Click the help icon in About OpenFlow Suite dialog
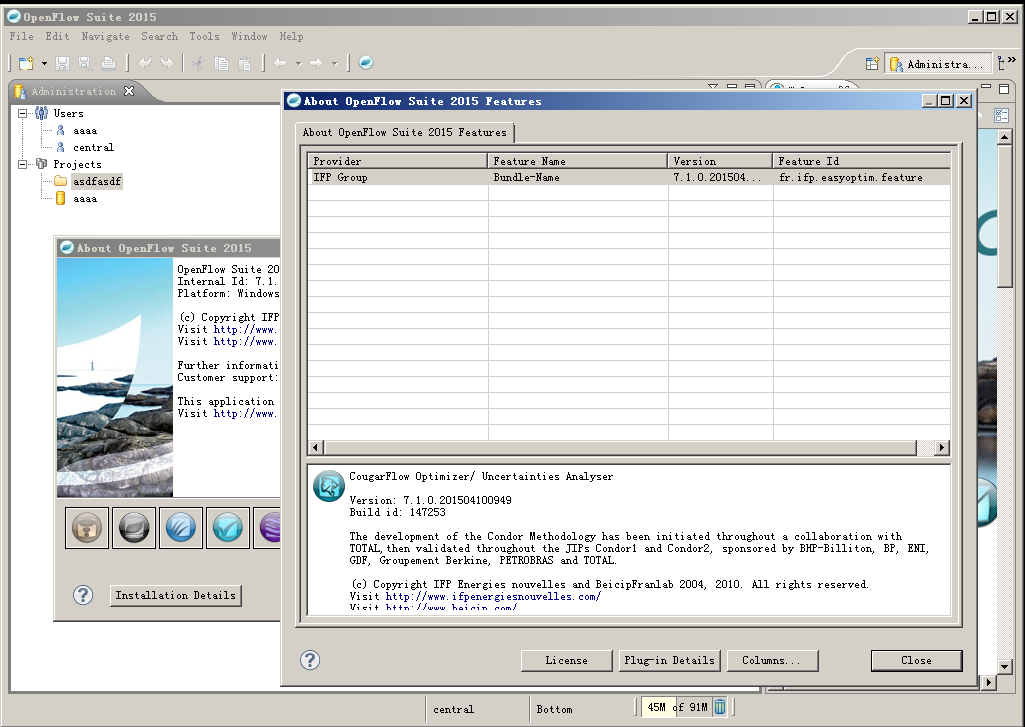Screen dimensions: 1025x727 click(x=83, y=595)
